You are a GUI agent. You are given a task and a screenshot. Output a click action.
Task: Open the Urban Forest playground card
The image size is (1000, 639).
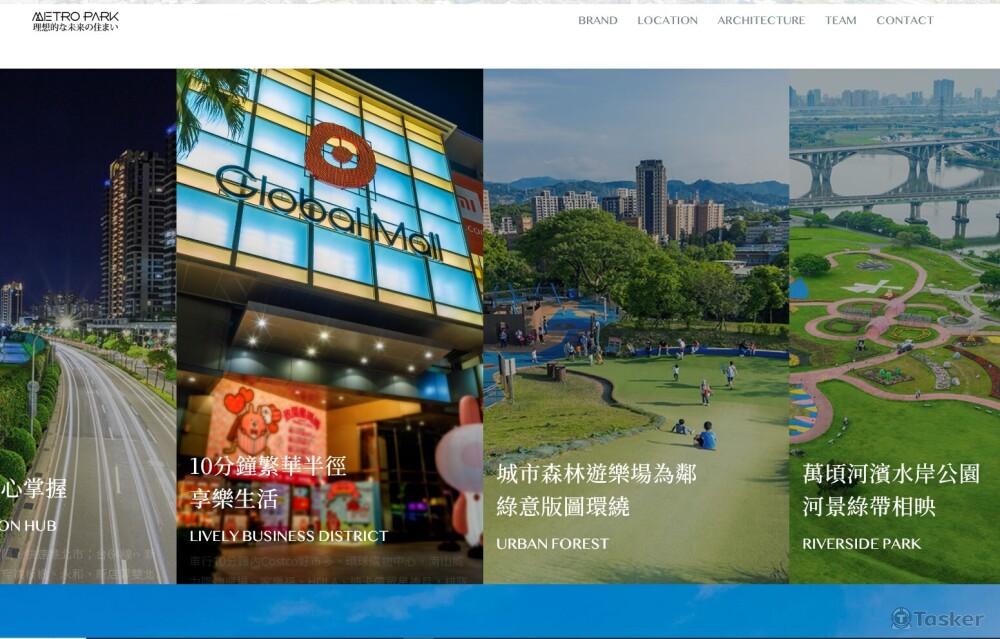coord(636,326)
